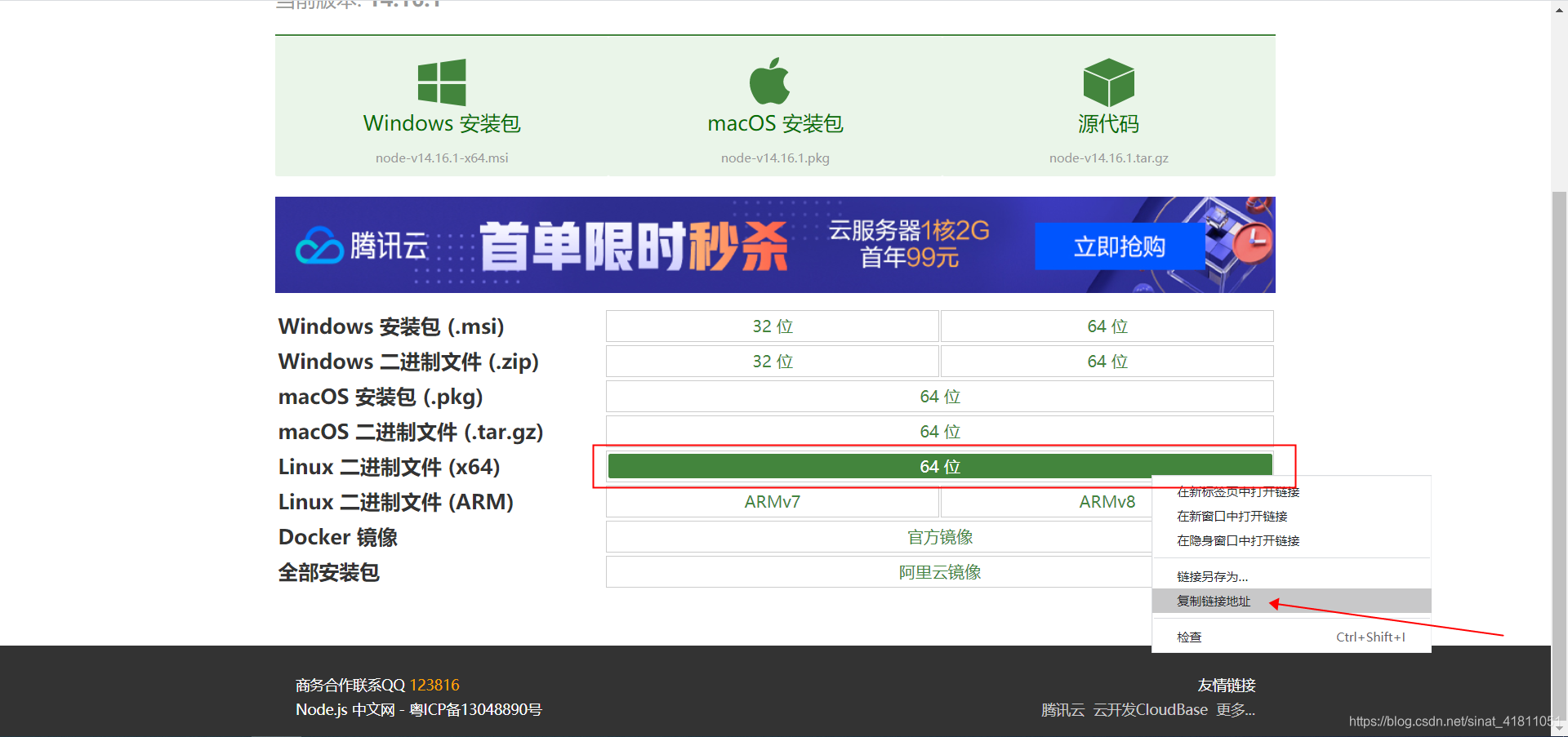Download Windows .msi 32 位 installer

[x=773, y=326]
